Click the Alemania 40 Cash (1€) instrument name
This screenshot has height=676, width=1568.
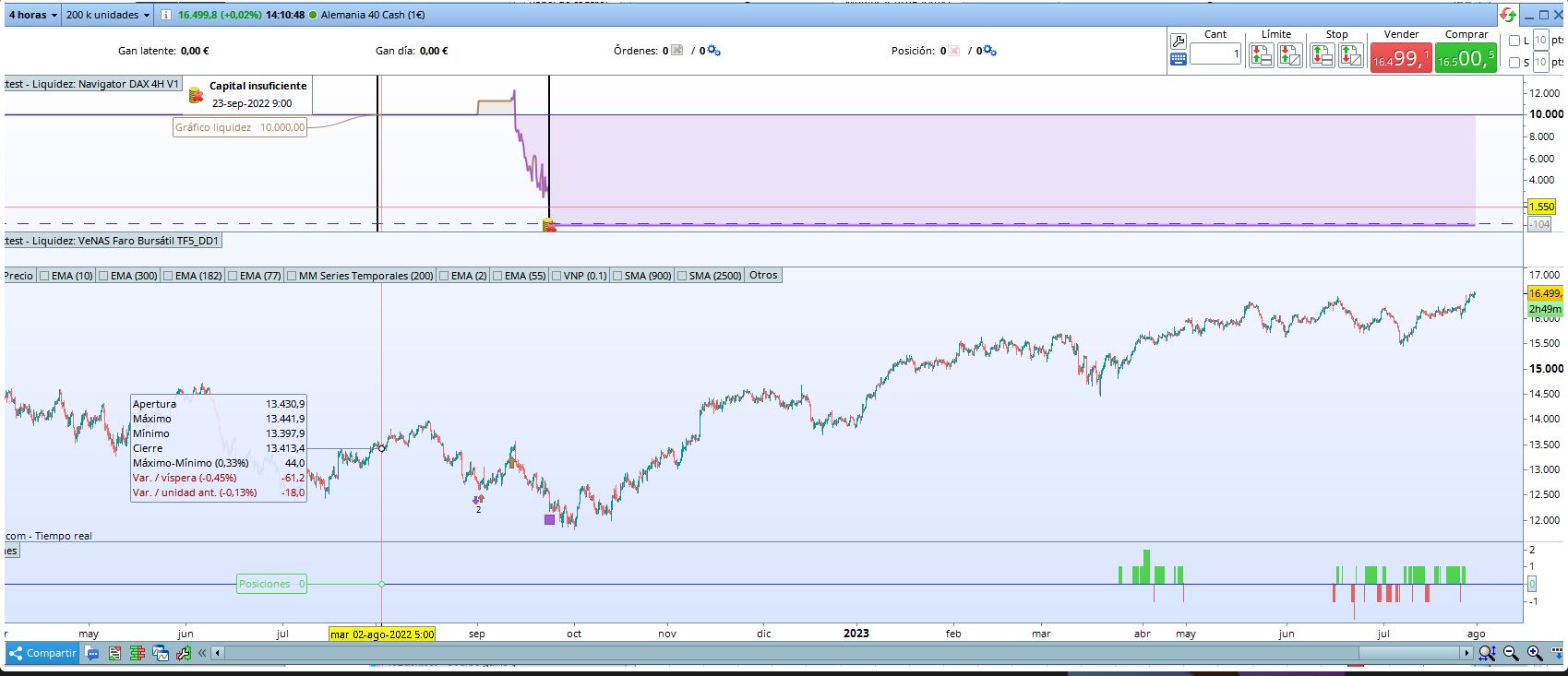373,15
